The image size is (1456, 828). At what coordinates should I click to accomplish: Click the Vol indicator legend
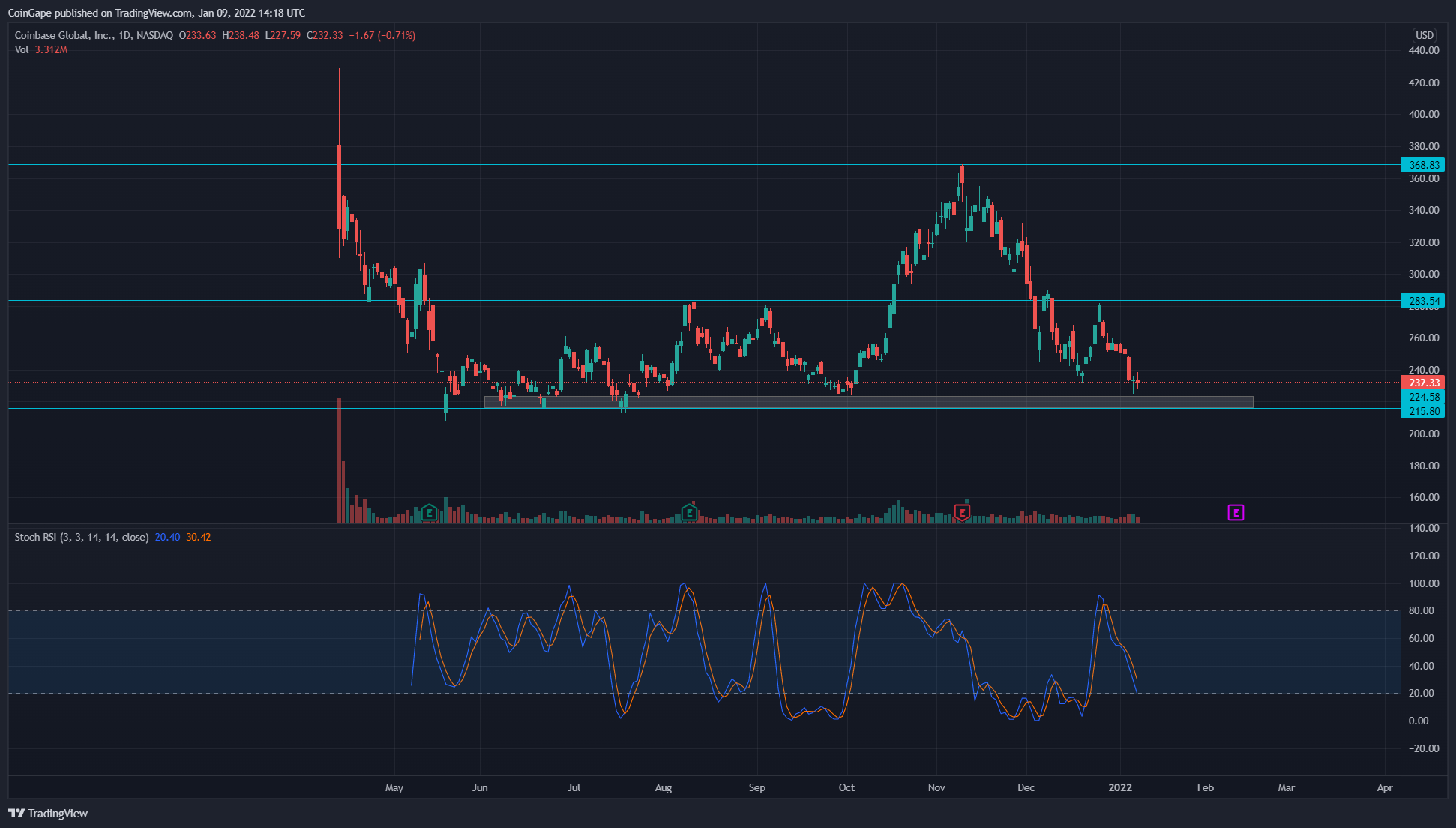click(x=22, y=49)
